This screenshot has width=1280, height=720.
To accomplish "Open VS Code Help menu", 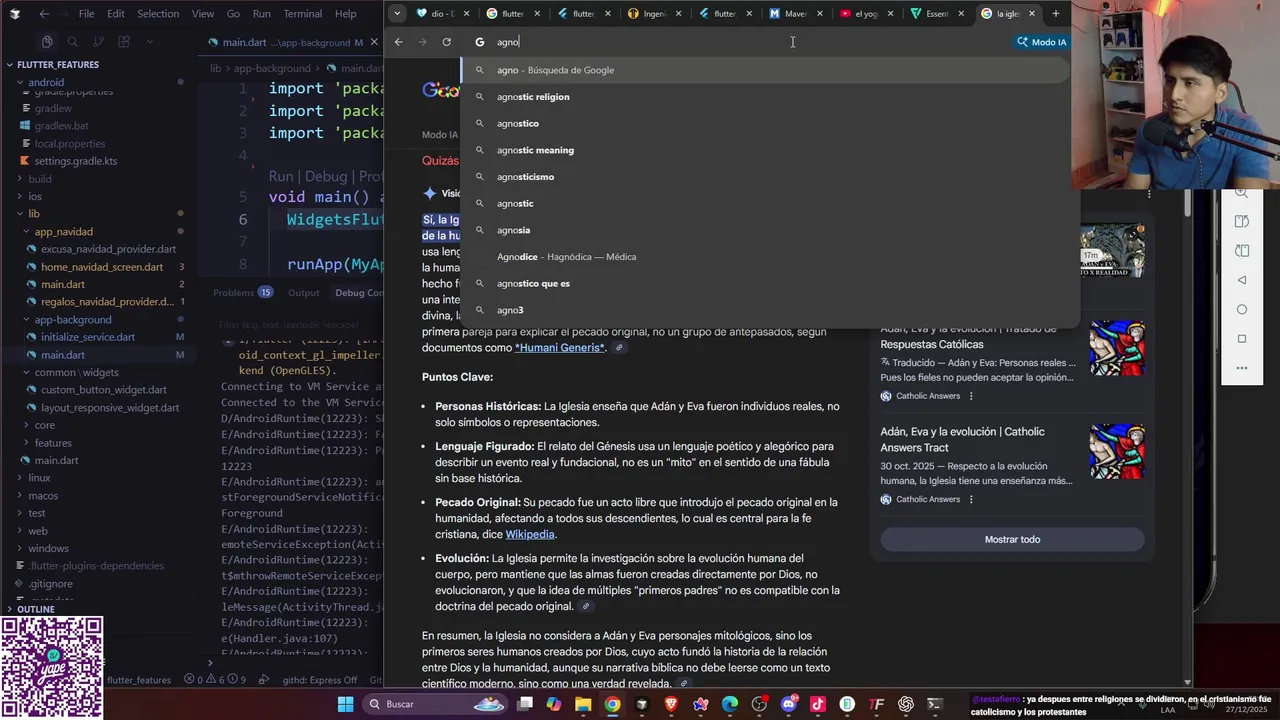I will 345,14.
